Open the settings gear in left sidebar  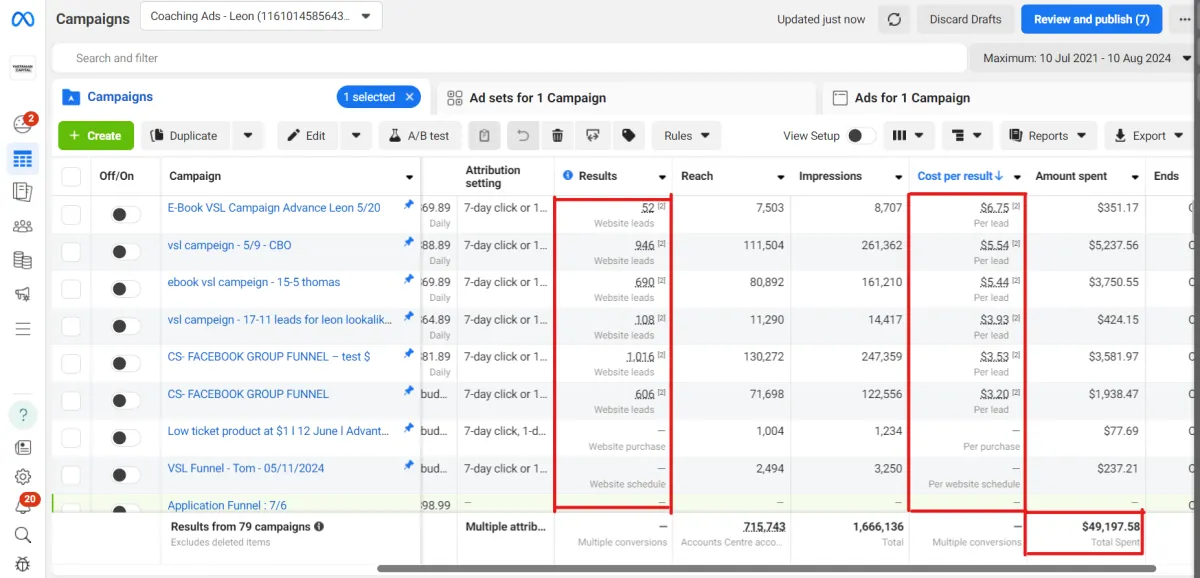[x=22, y=477]
